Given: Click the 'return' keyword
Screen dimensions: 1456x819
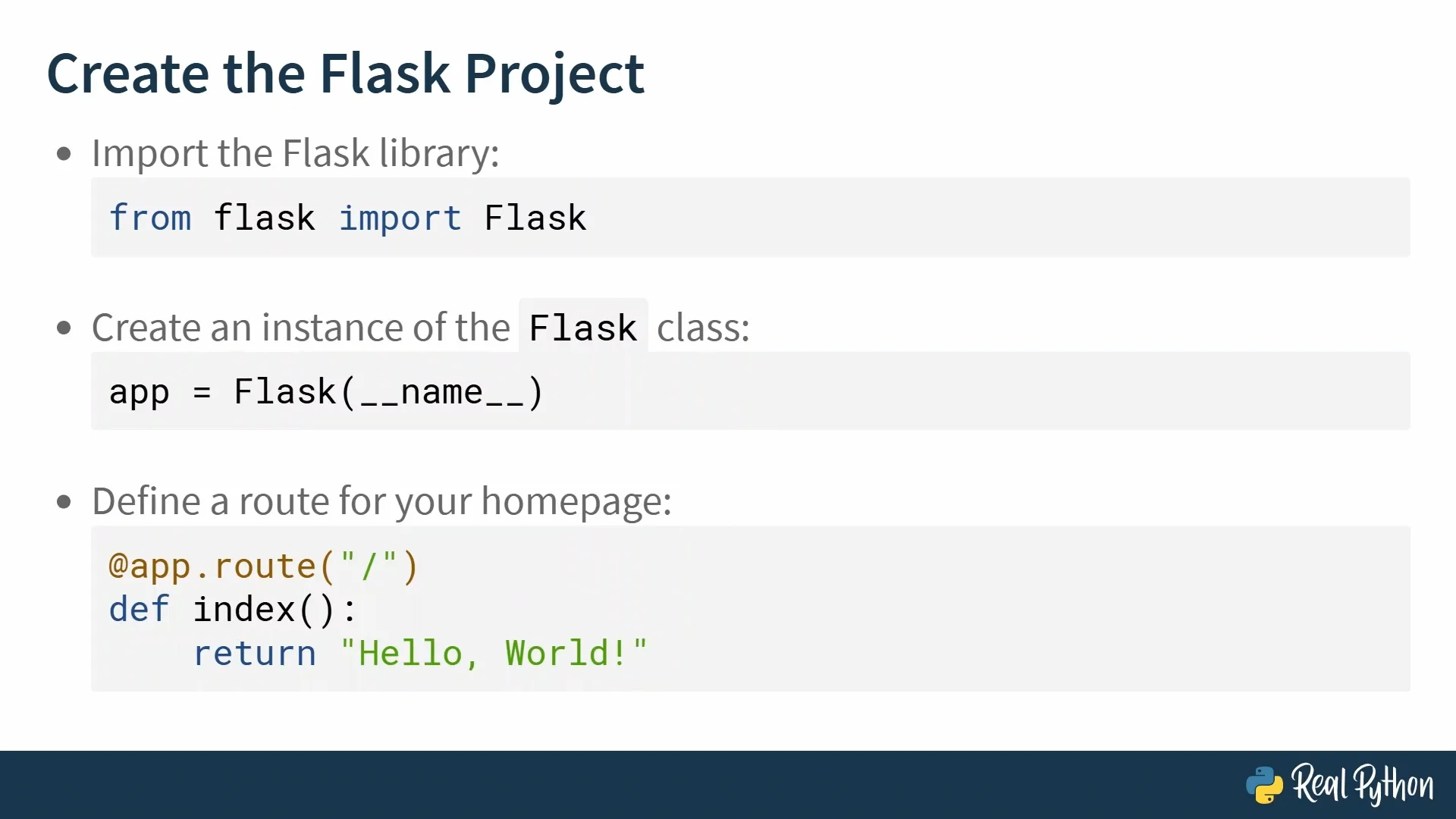Looking at the screenshot, I should point(255,654).
